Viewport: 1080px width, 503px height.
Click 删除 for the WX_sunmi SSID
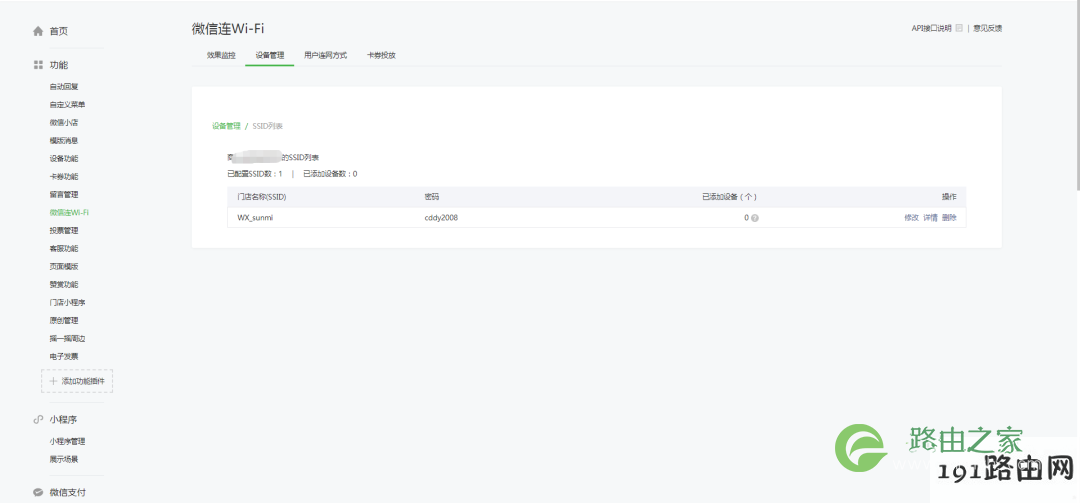pos(949,218)
